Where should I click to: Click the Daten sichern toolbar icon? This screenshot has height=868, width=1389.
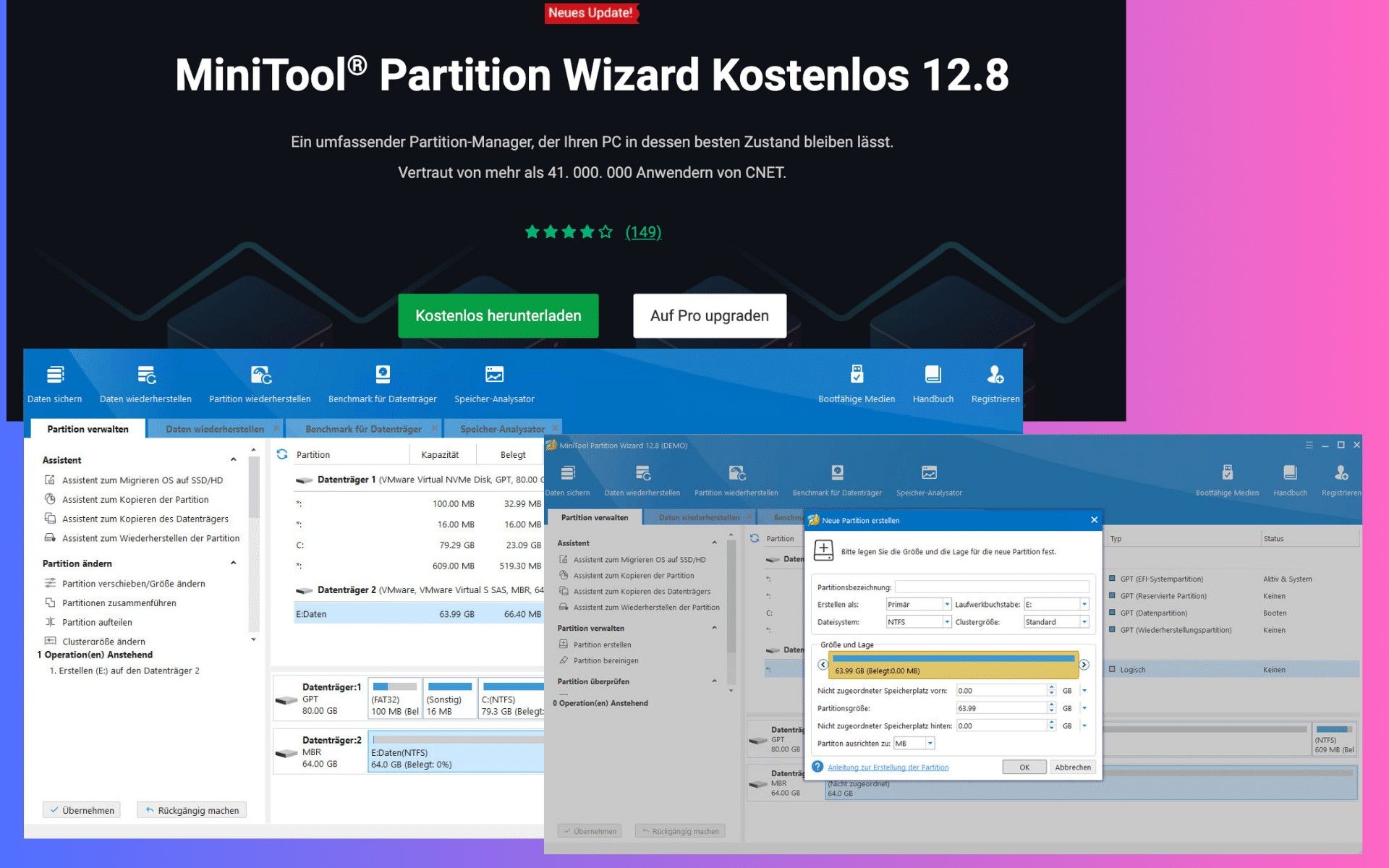[55, 375]
